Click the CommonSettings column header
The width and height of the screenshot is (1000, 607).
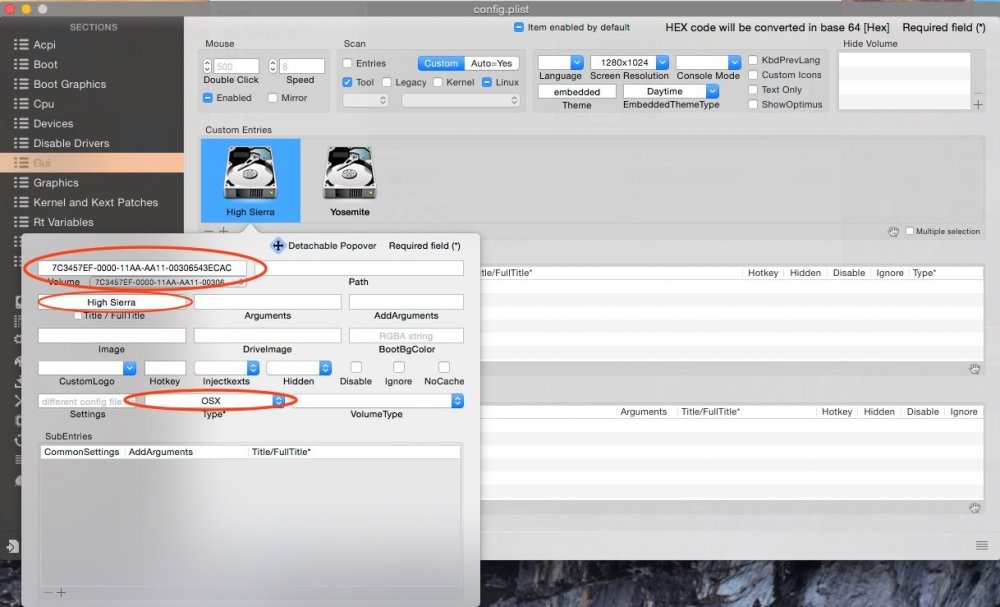tap(82, 452)
